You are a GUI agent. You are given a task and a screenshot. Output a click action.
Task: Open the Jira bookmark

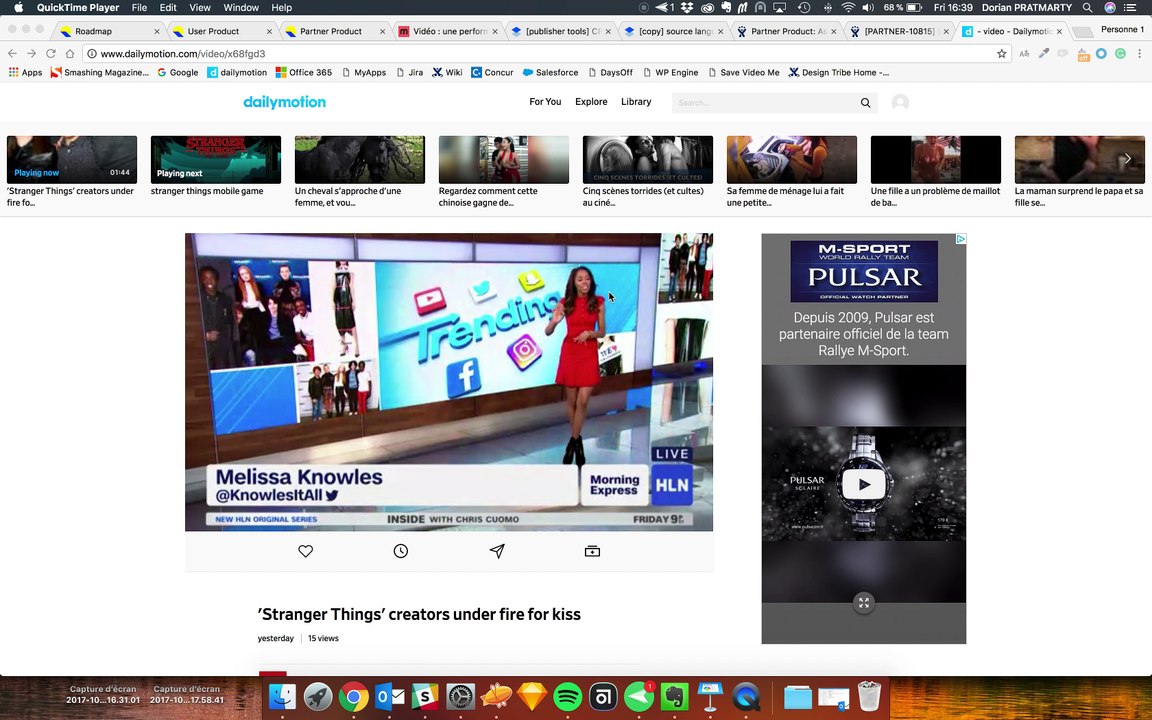[410, 73]
